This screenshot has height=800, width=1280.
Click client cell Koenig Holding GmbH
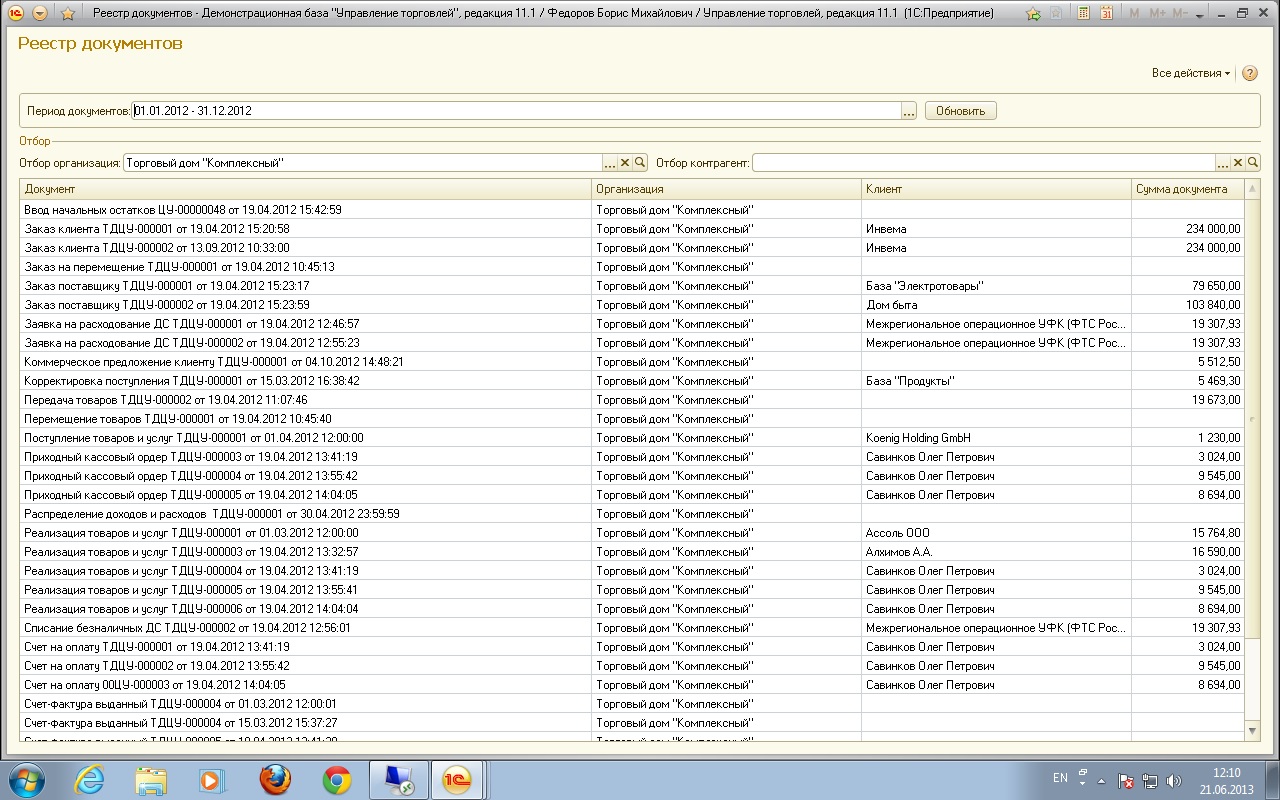[996, 438]
